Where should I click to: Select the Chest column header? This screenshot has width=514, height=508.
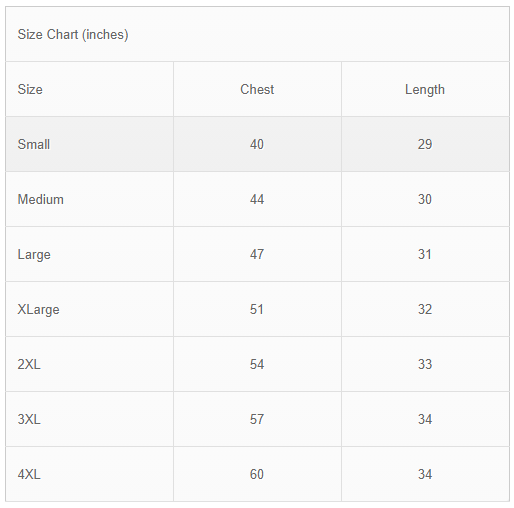(x=257, y=89)
